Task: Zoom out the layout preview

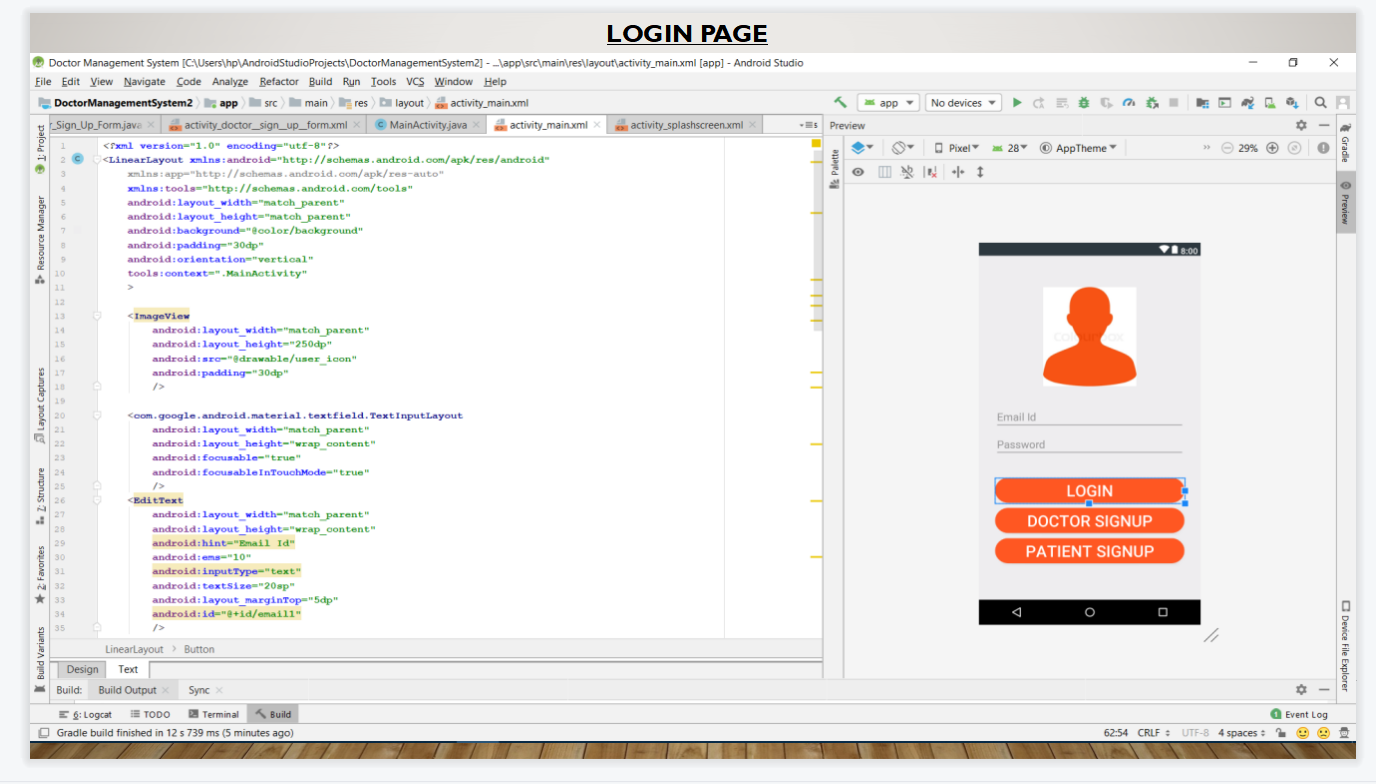Action: click(x=1227, y=148)
